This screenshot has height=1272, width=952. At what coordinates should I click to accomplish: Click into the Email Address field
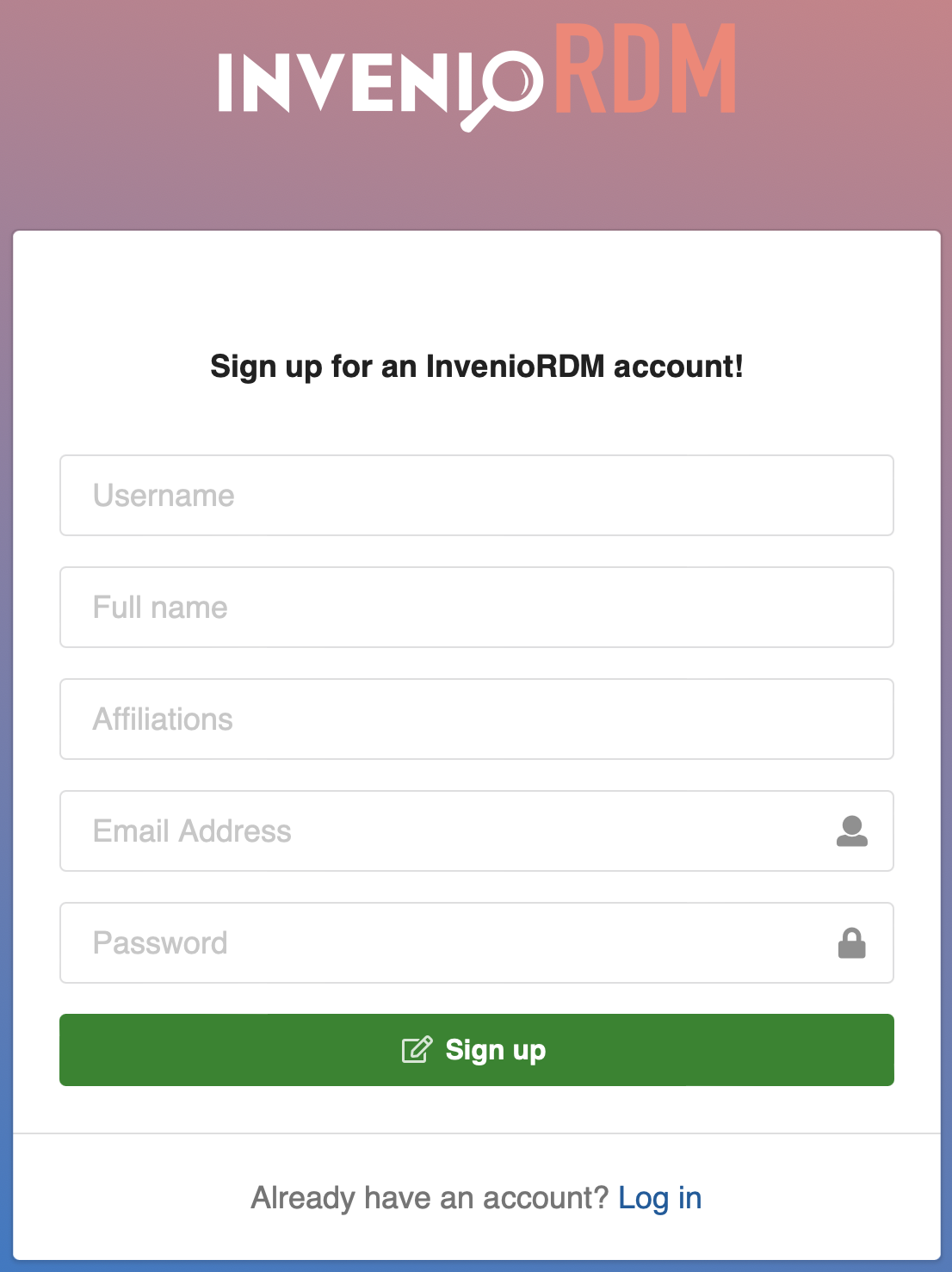(477, 831)
